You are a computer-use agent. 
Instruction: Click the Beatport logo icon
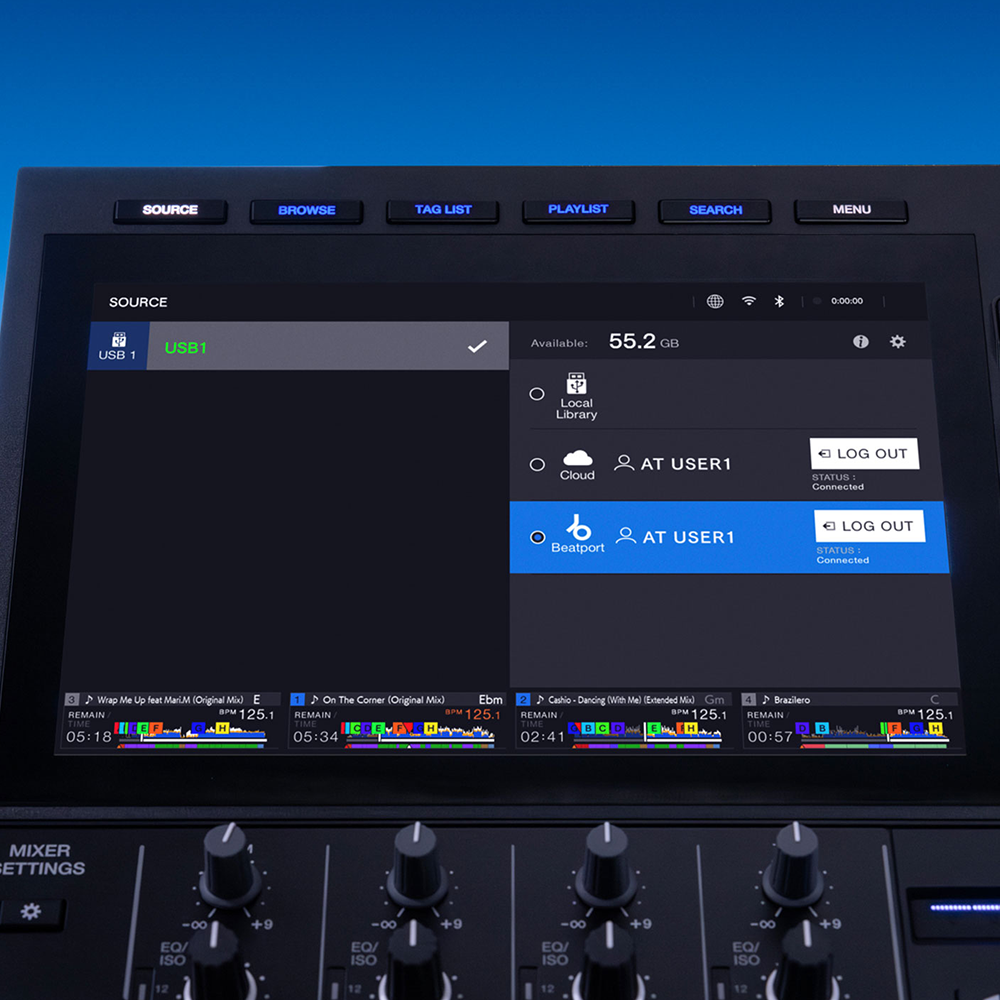click(578, 528)
